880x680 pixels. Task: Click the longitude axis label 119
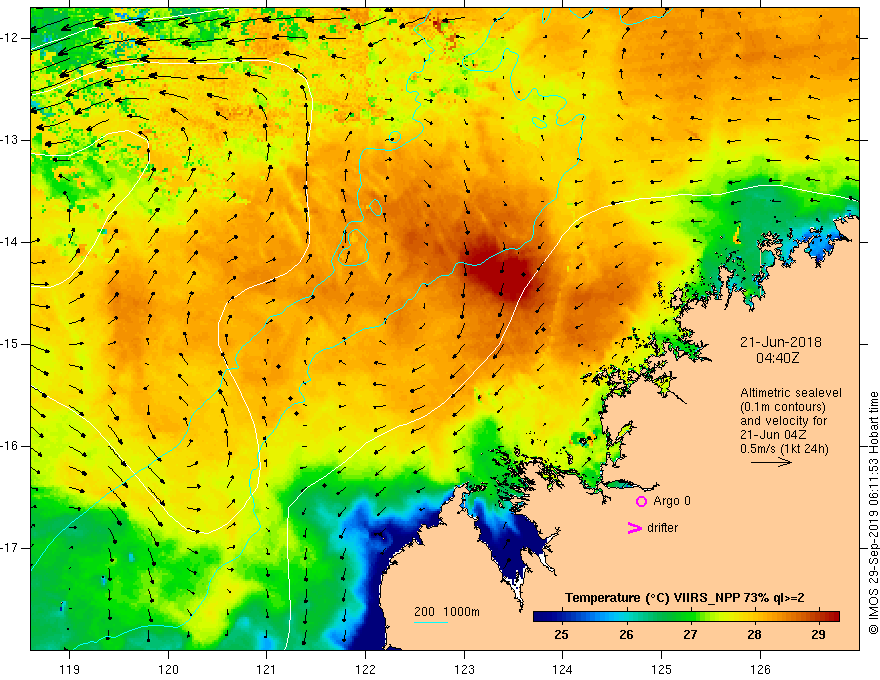(70, 669)
